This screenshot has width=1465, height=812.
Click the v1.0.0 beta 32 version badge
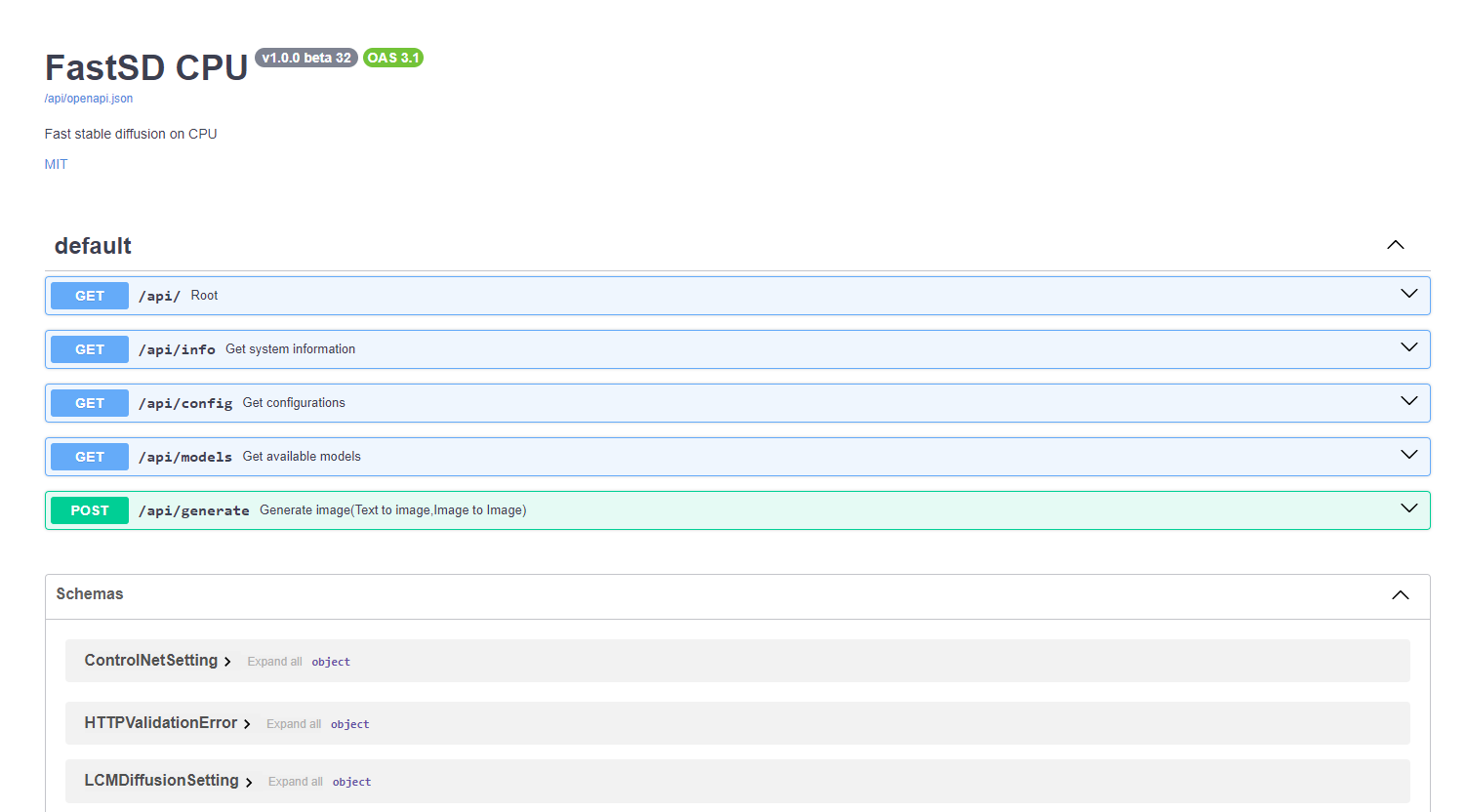click(x=305, y=58)
